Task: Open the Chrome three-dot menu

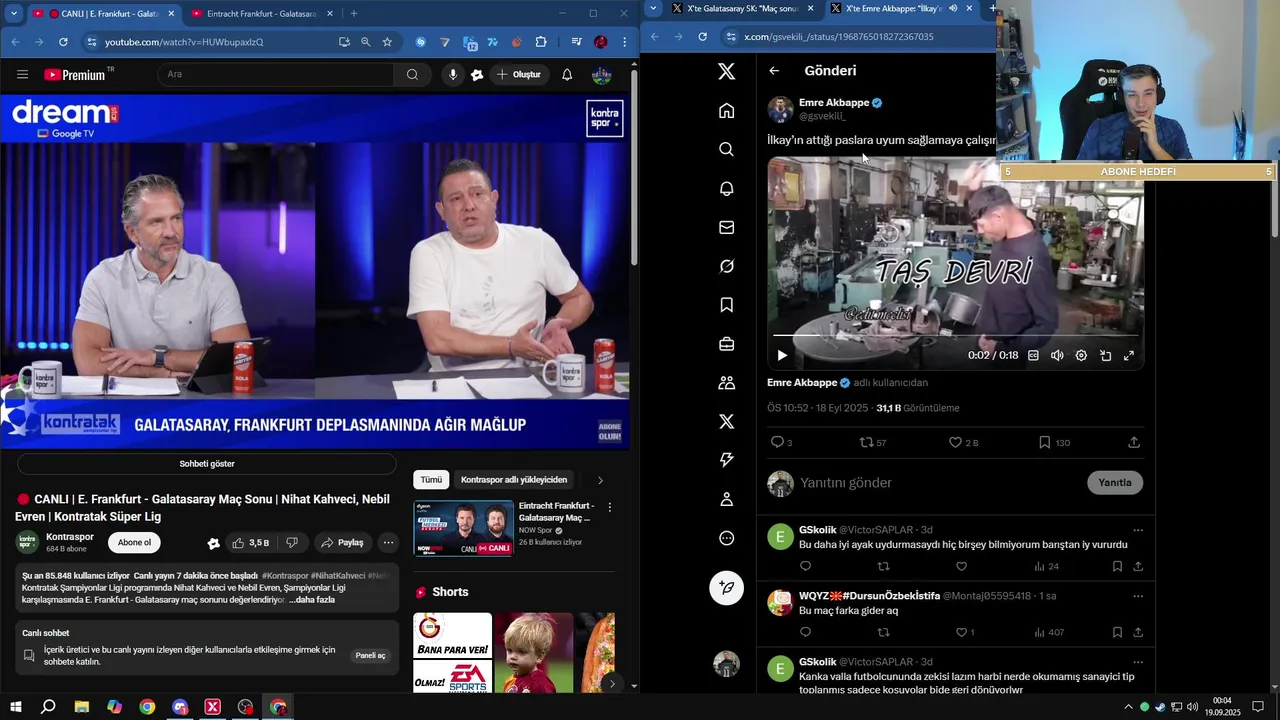Action: [x=625, y=42]
